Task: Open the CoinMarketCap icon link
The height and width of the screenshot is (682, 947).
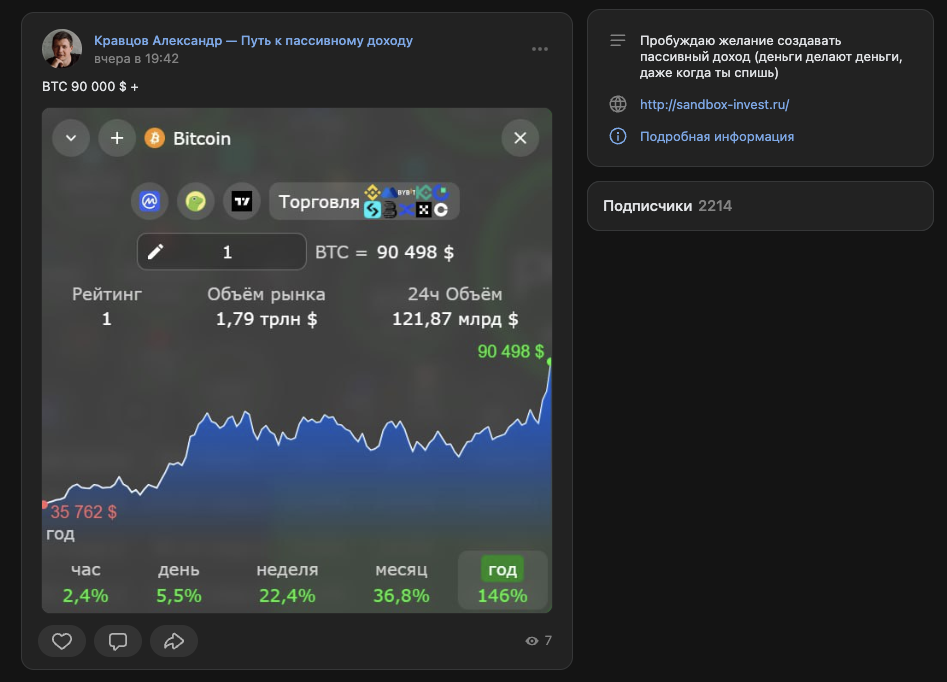Action: click(x=150, y=201)
